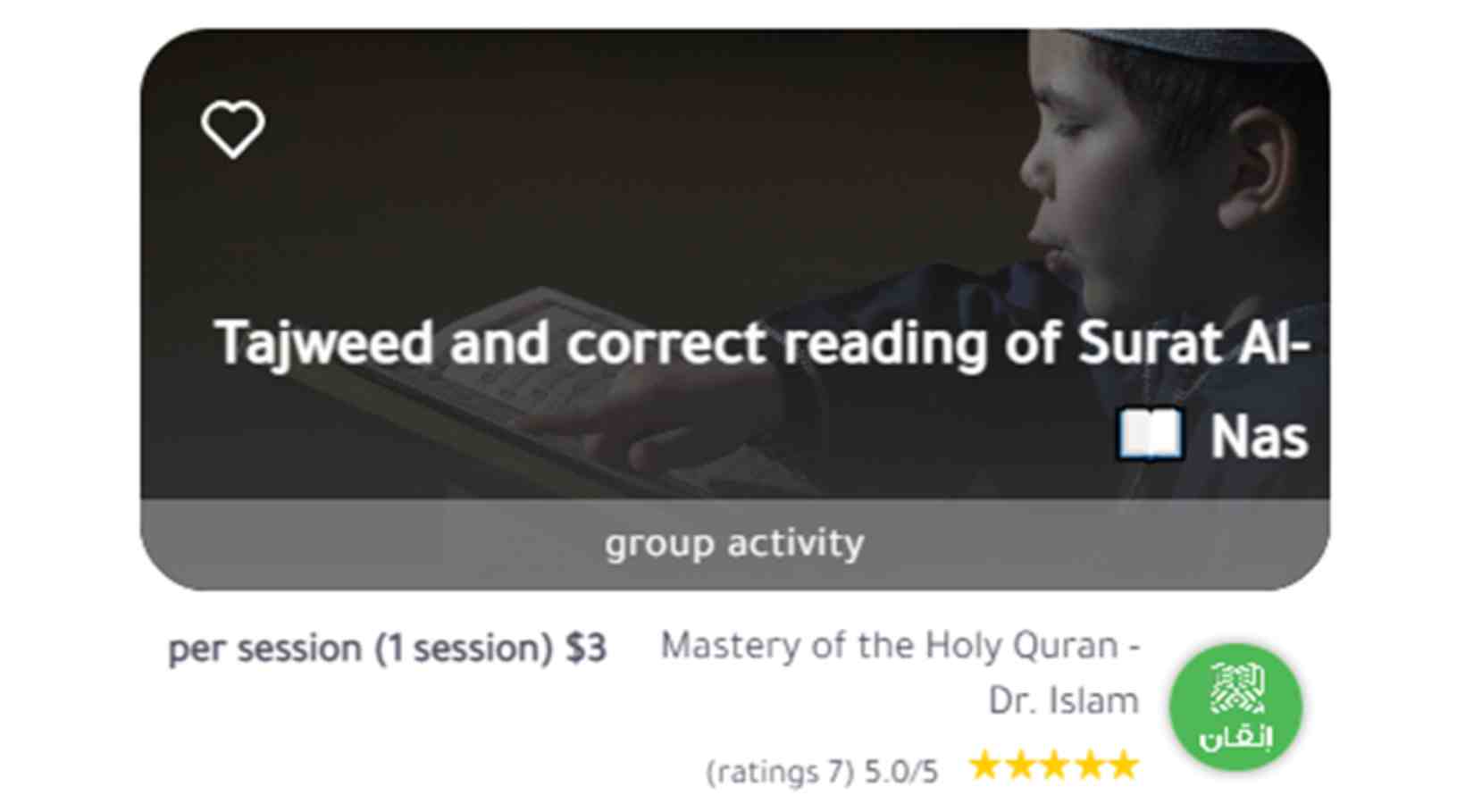The image size is (1465, 812).
Task: Click the fourth gold rating star
Action: pos(1089,766)
